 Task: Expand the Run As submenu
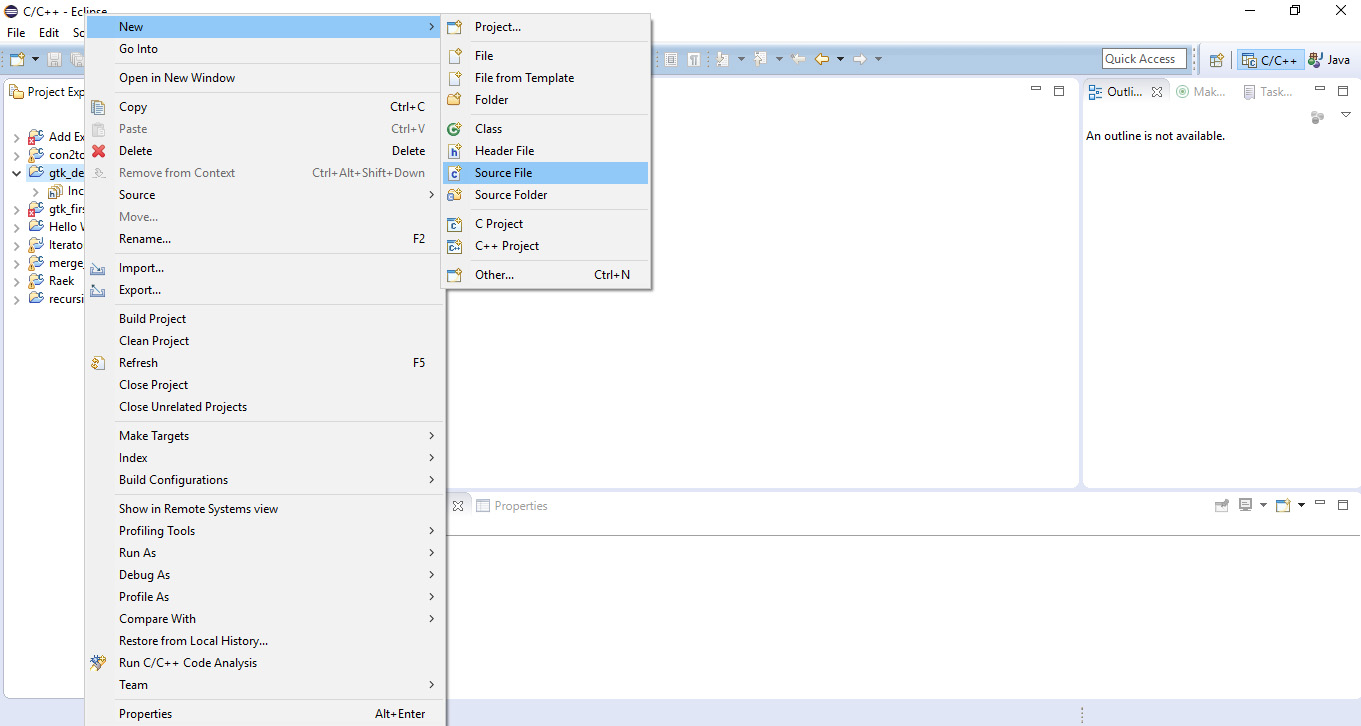pos(137,552)
